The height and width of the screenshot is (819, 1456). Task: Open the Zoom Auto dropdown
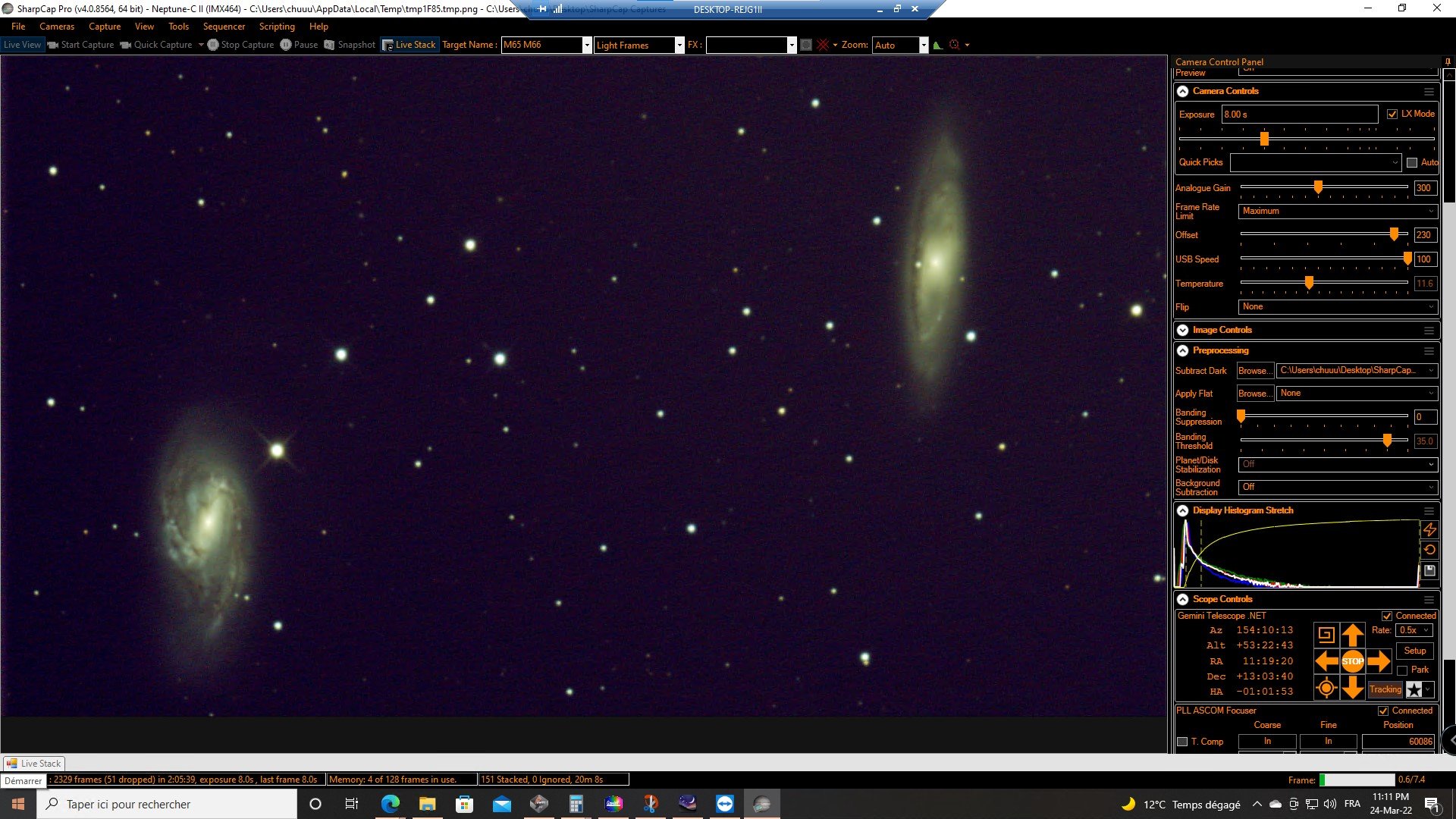coord(924,45)
